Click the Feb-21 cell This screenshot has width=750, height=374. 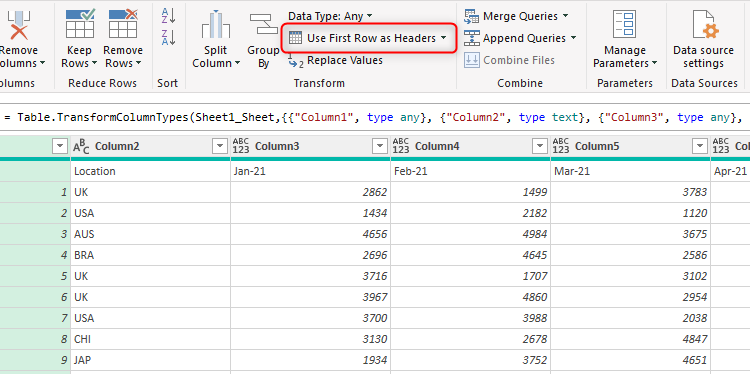[470, 171]
